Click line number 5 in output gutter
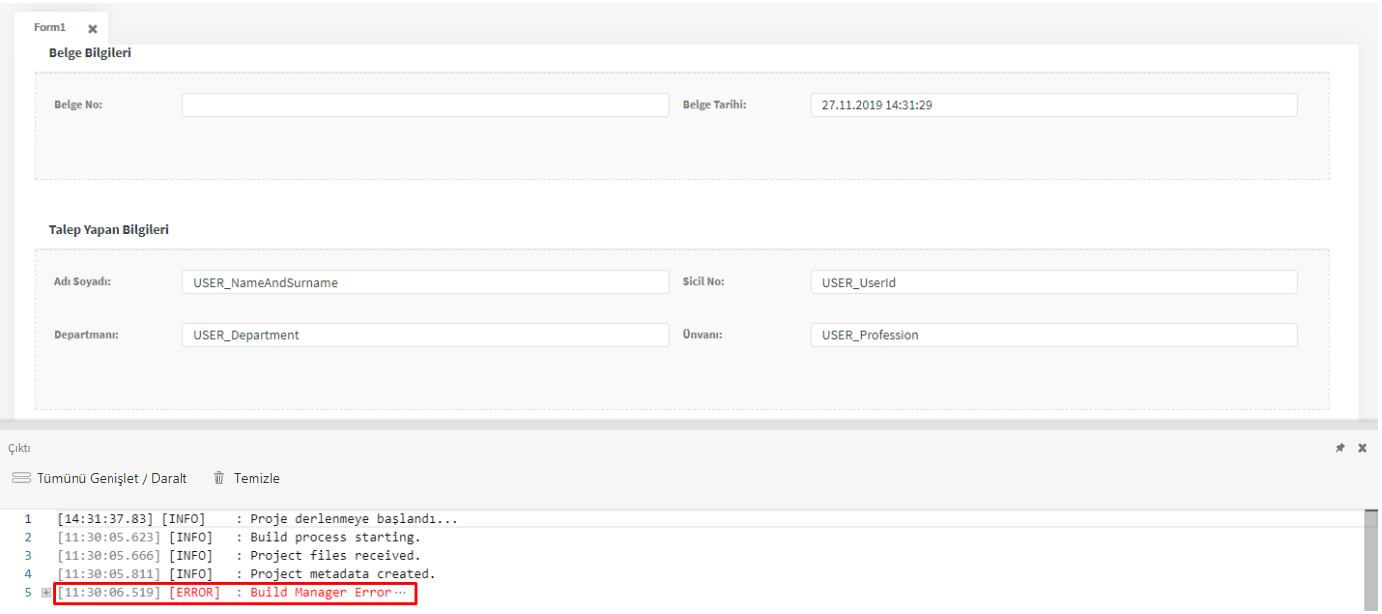1382x614 pixels. (28, 593)
